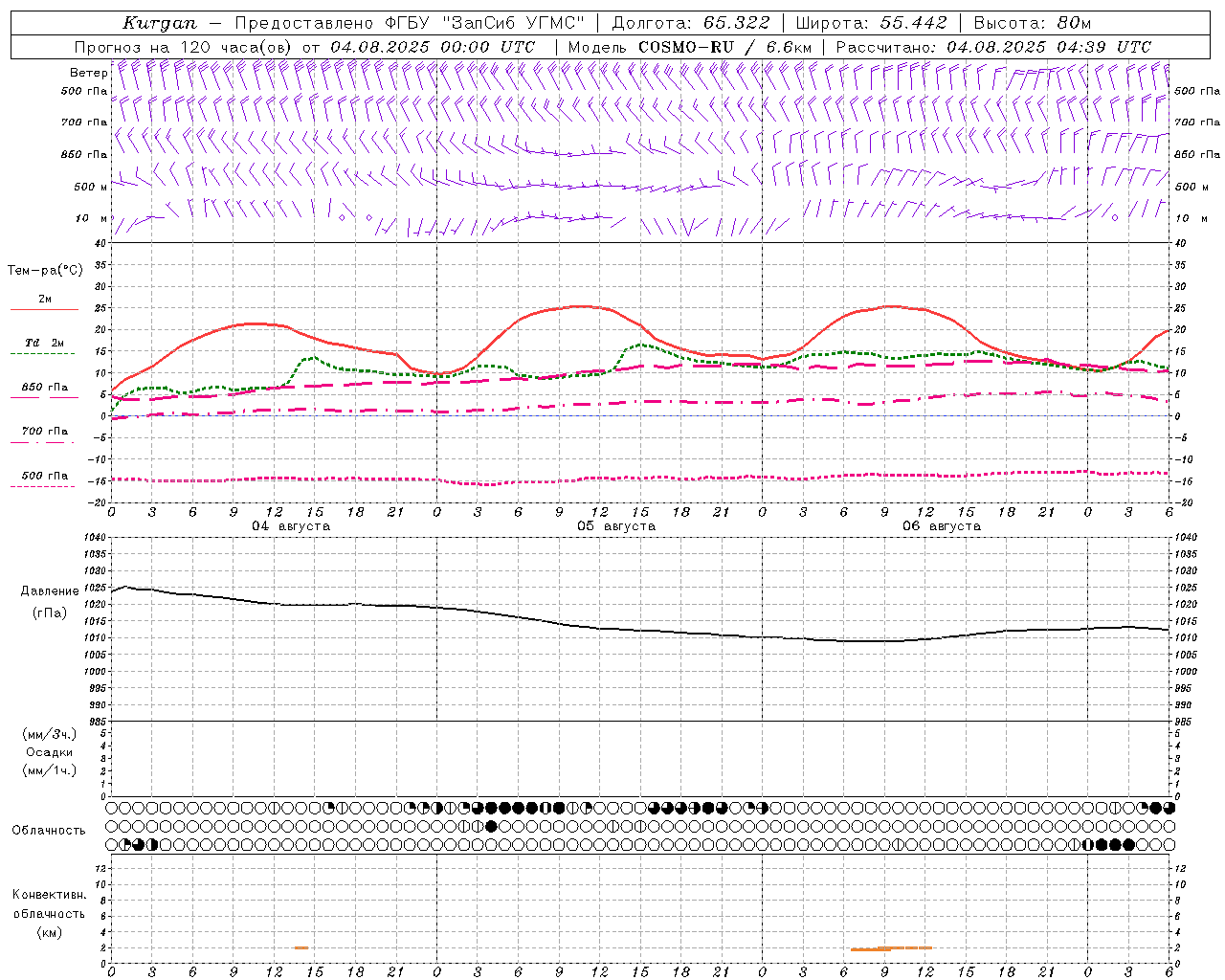1225x980 pixels.
Task: Select the "(мм/3ч.)" precipitation unit label
Action: click(x=50, y=734)
